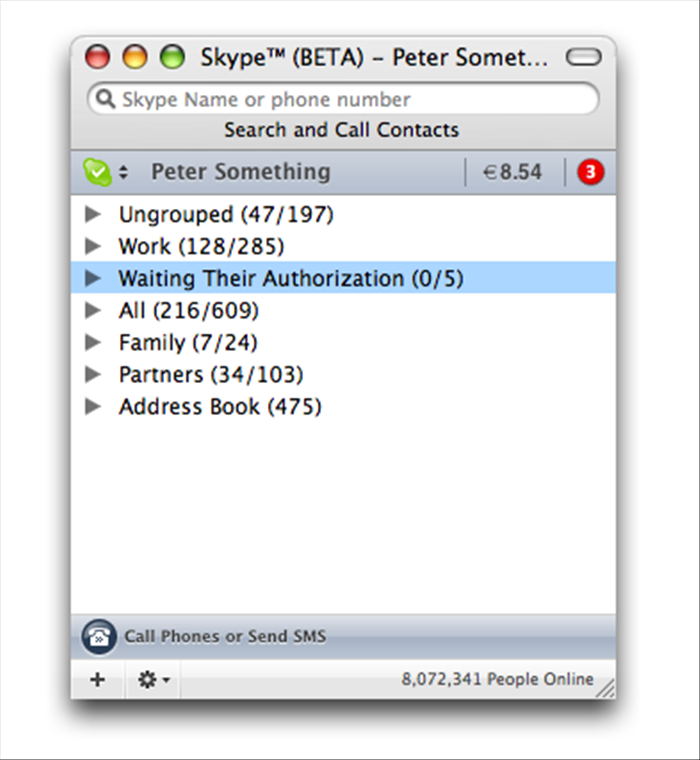The width and height of the screenshot is (700, 760).
Task: Expand Waiting Their Authorization disclosure triangle
Action: 93,278
